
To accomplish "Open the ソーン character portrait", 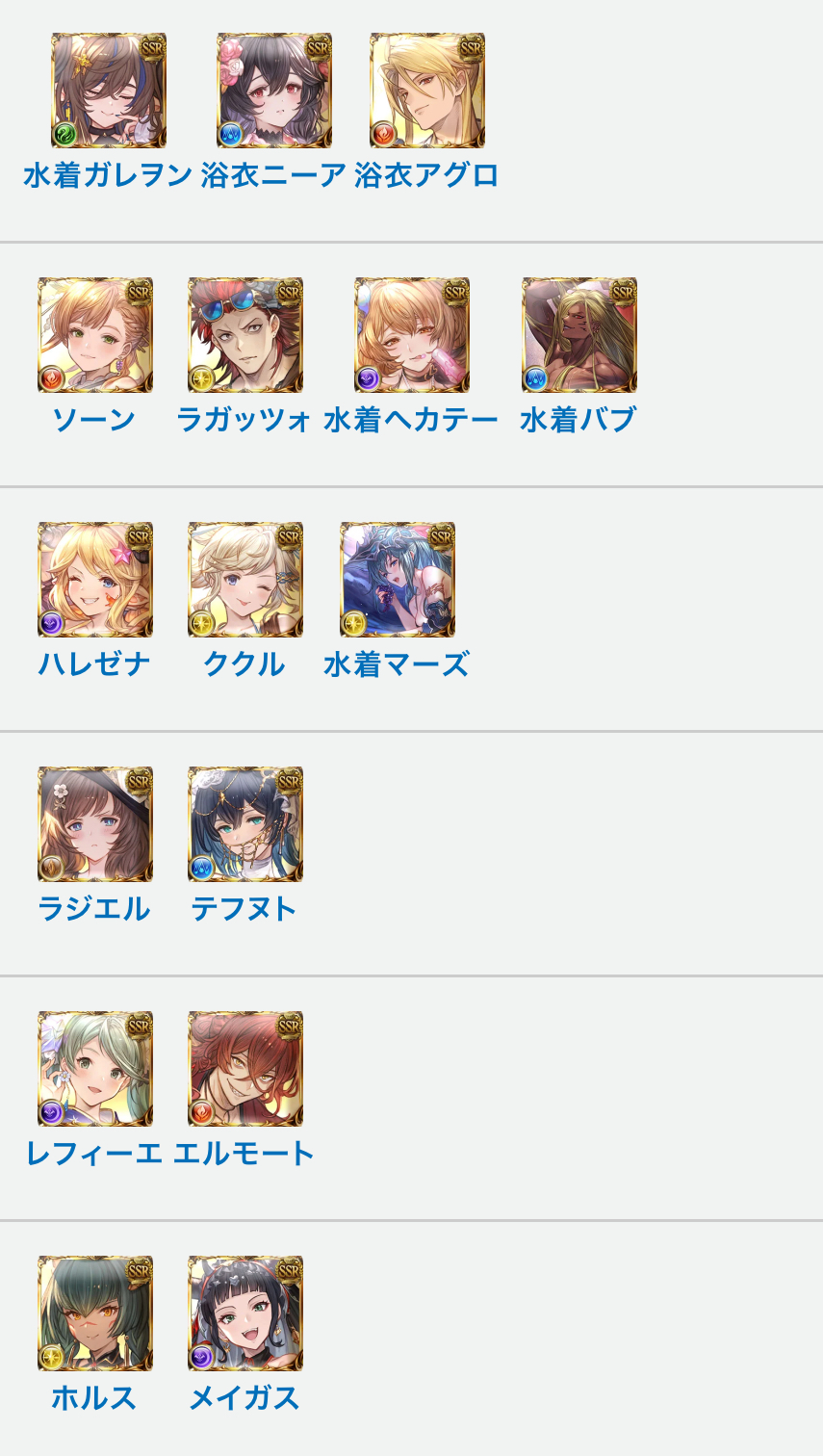I will (95, 335).
